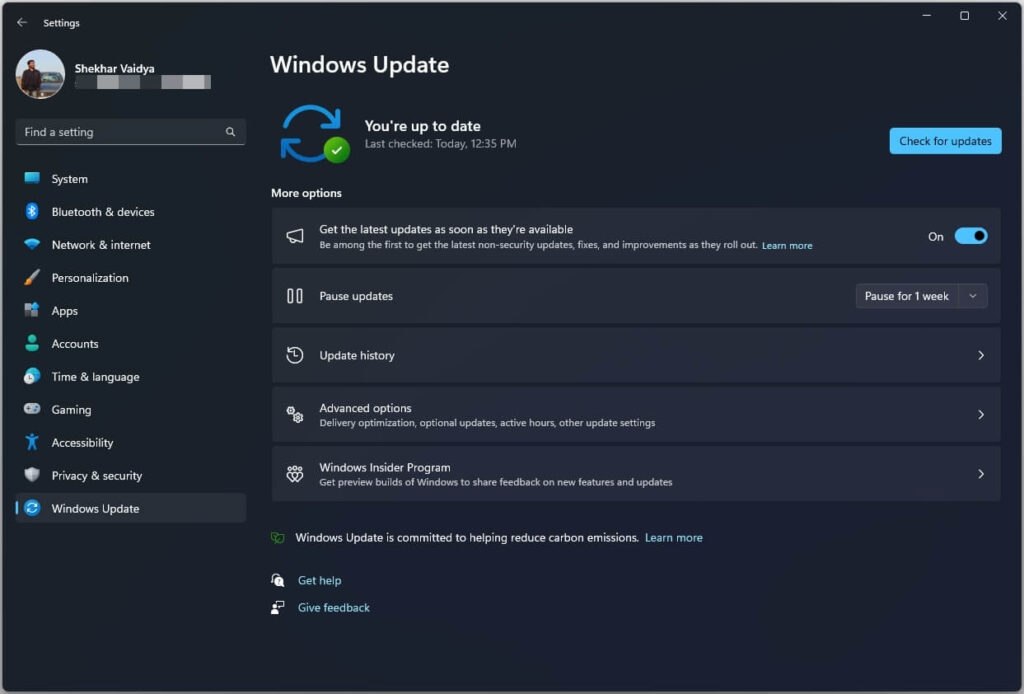Click the megaphone icon for latest updates

pos(295,236)
